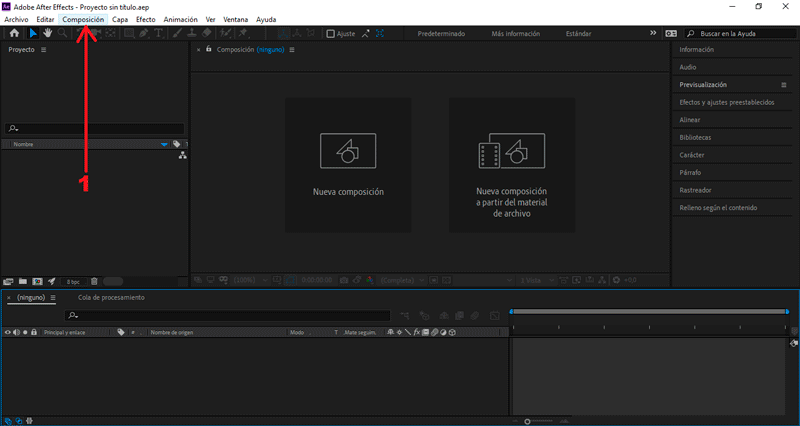Click New composition from footage icon
The height and width of the screenshot is (426, 800).
tap(511, 150)
